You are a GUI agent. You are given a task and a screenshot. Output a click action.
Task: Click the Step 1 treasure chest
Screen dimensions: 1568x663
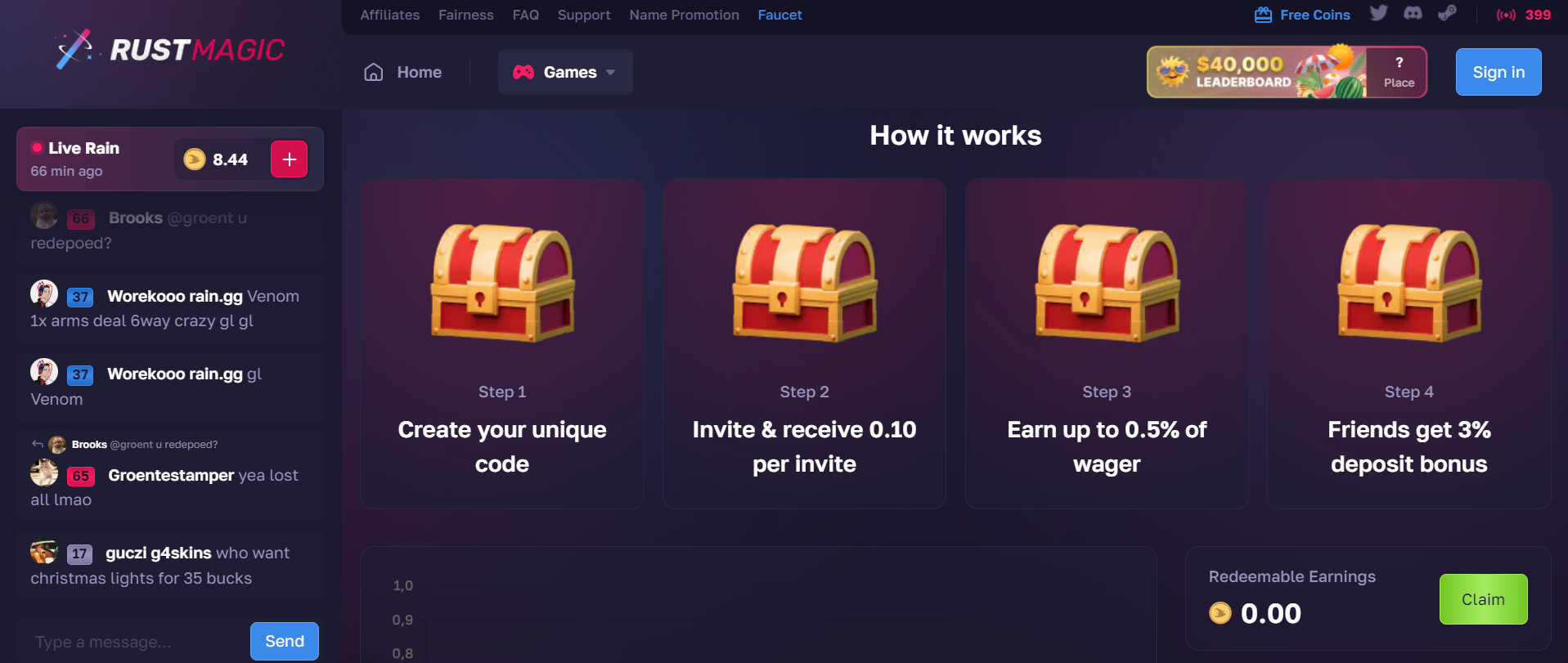[x=502, y=282]
